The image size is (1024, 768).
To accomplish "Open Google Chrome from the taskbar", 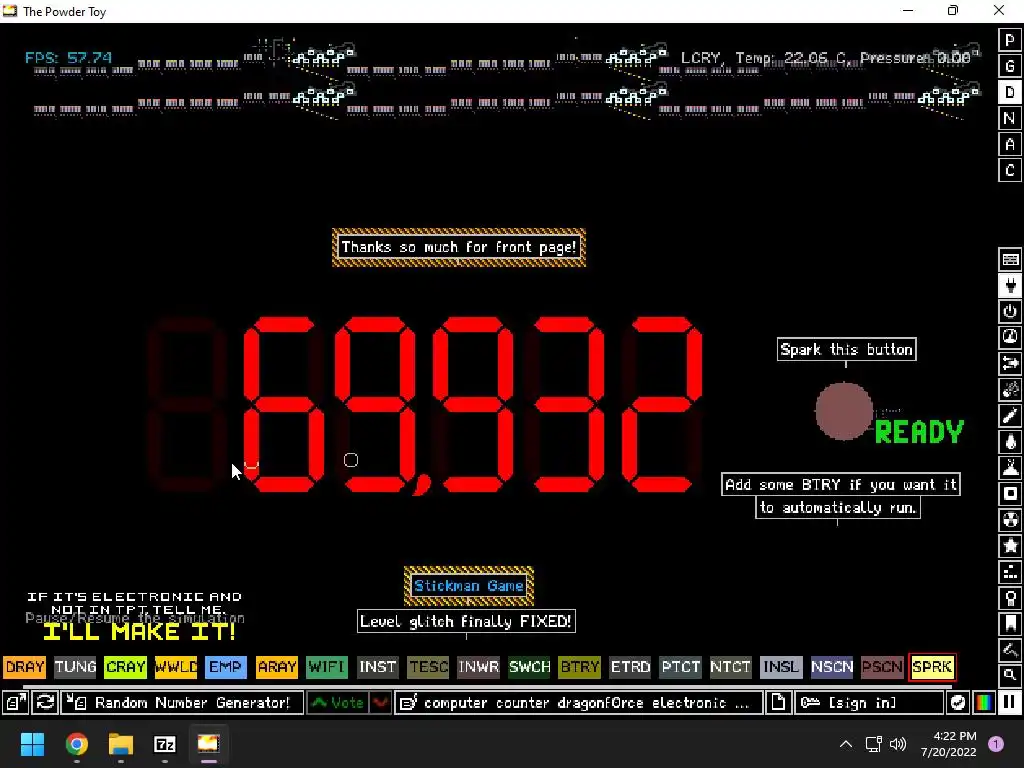I will coord(76,744).
